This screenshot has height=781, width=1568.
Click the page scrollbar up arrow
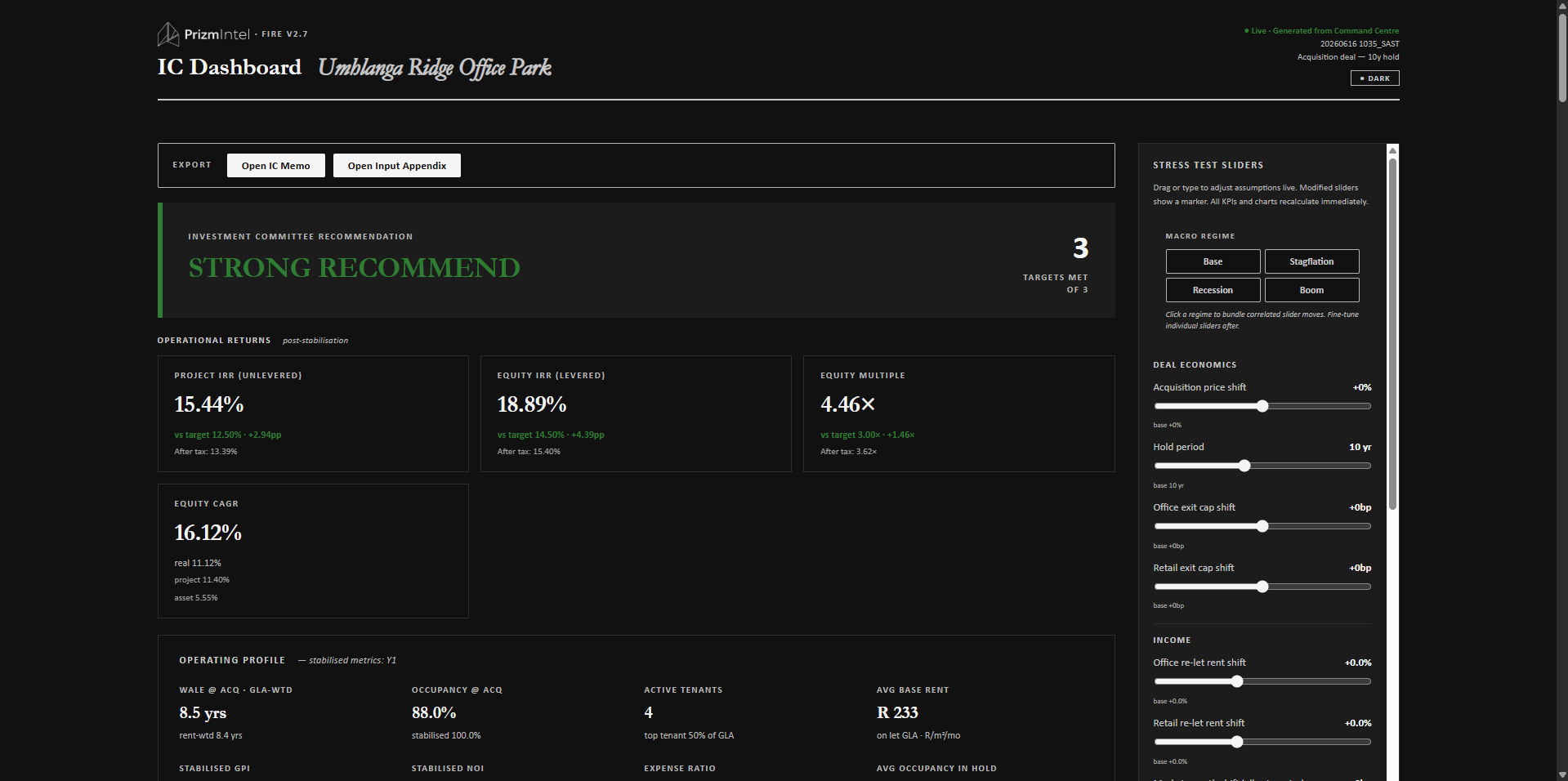tap(1562, 7)
